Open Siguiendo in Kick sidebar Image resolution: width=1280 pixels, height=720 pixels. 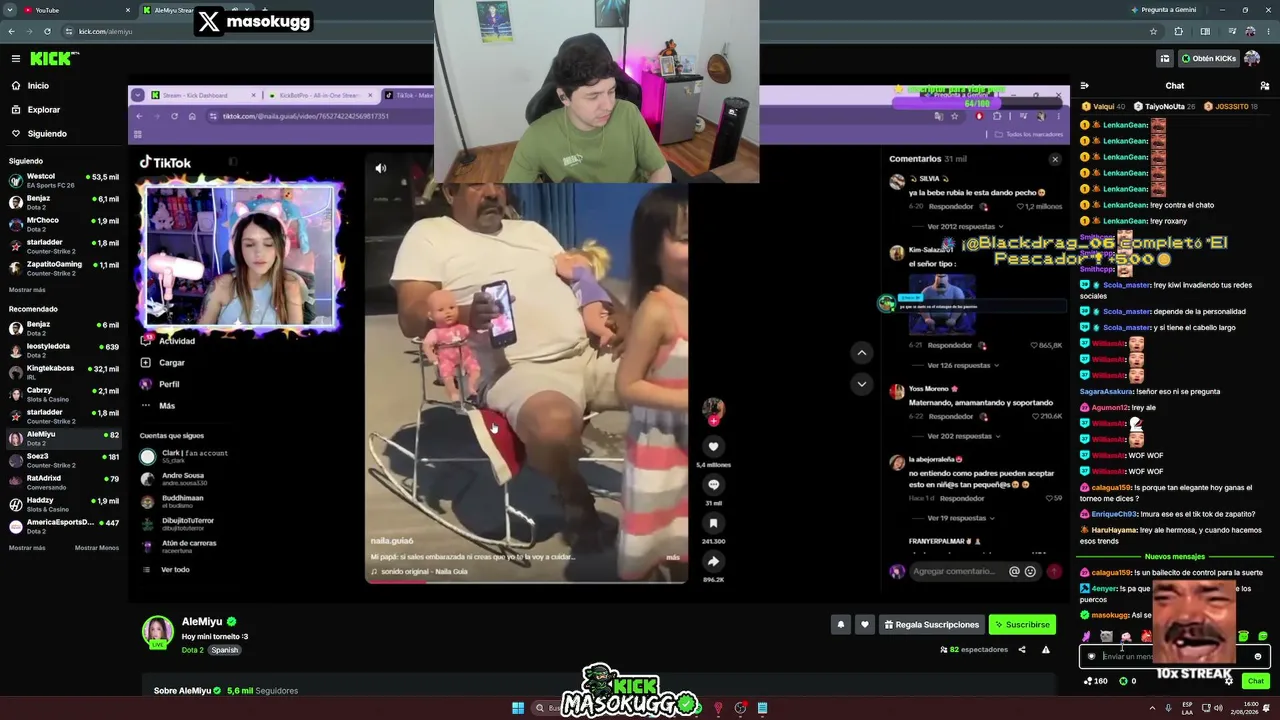pyautogui.click(x=47, y=134)
